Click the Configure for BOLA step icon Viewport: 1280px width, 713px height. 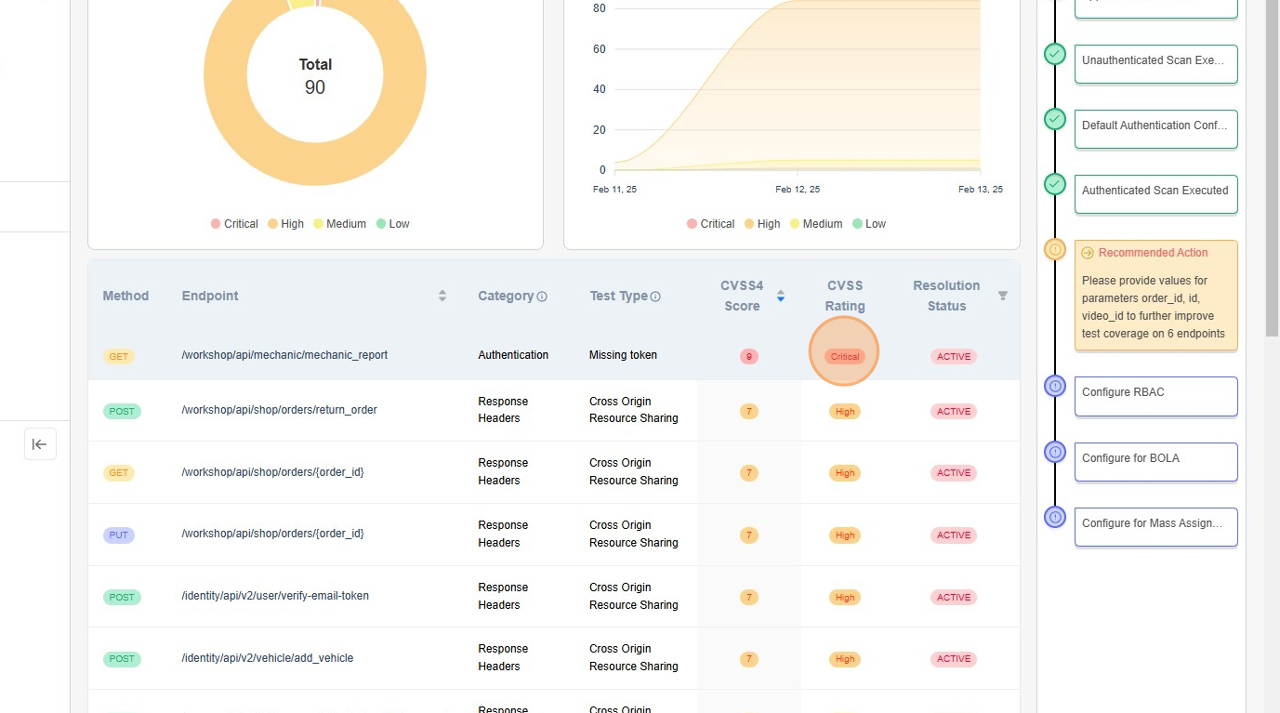pyautogui.click(x=1055, y=452)
